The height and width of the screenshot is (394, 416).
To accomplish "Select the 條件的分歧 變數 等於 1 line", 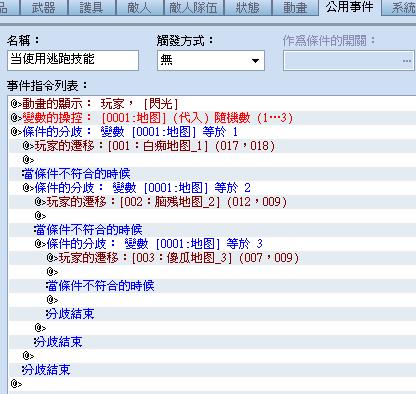I will [213, 132].
